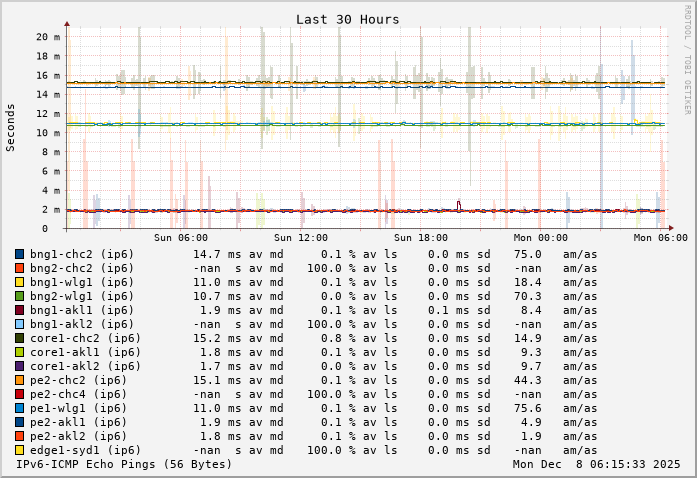Viewport: 697px width, 478px height.
Task: Select the bng1-wlg1 (ip6) legend label
Action: pos(82,282)
